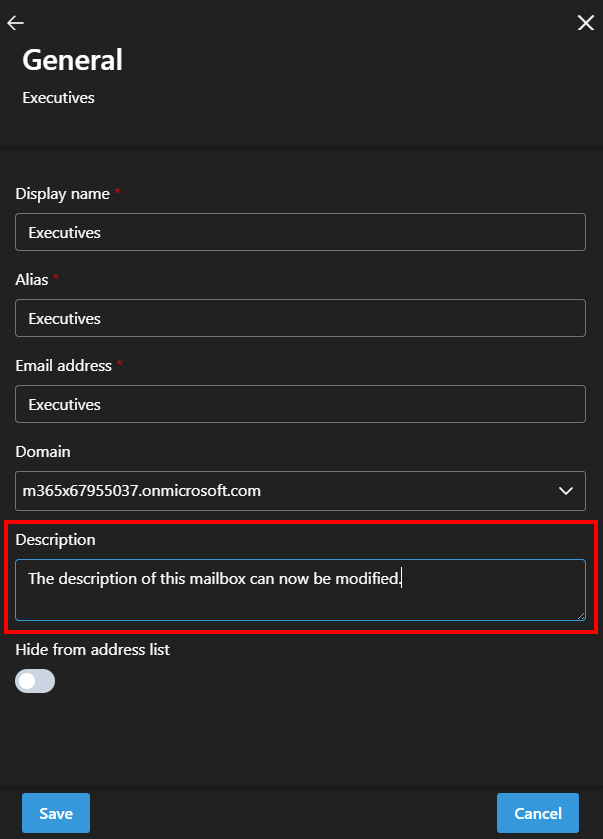This screenshot has height=839, width=603.
Task: Click the chevron arrow in the Domain box
Action: click(x=566, y=491)
